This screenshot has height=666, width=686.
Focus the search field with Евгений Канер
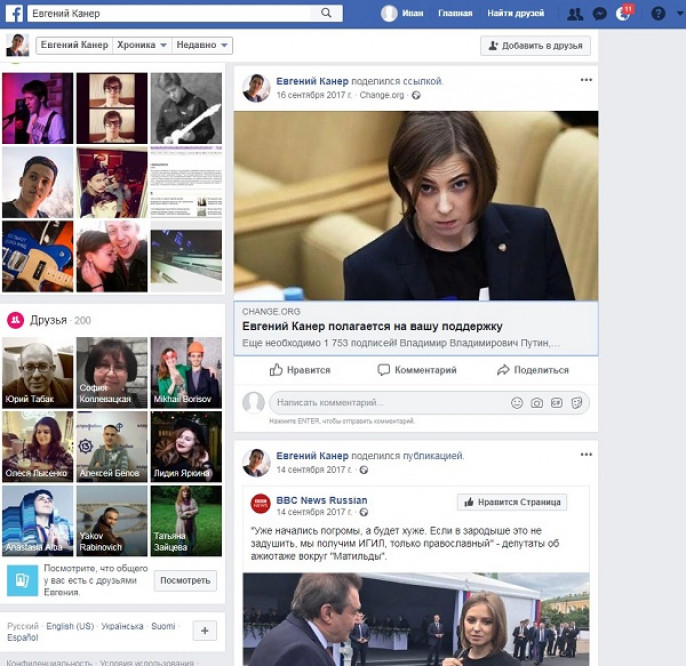click(x=169, y=14)
